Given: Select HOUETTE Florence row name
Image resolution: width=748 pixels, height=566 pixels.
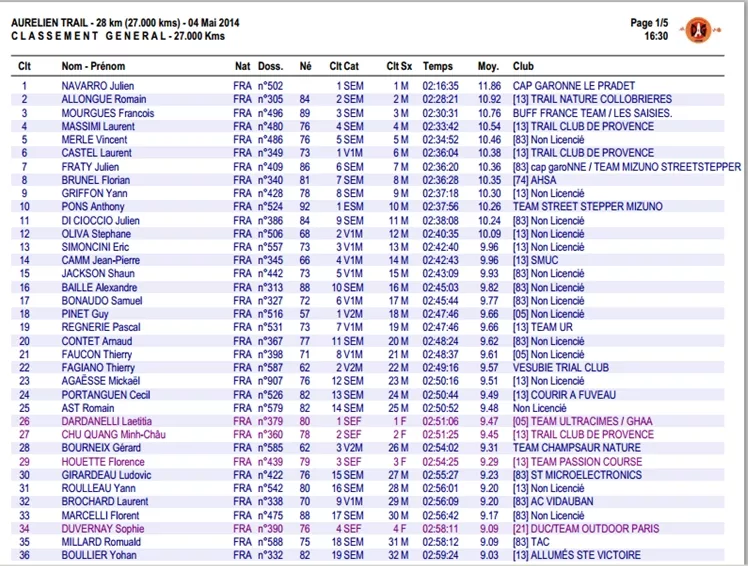Looking at the screenshot, I should click(103, 462).
